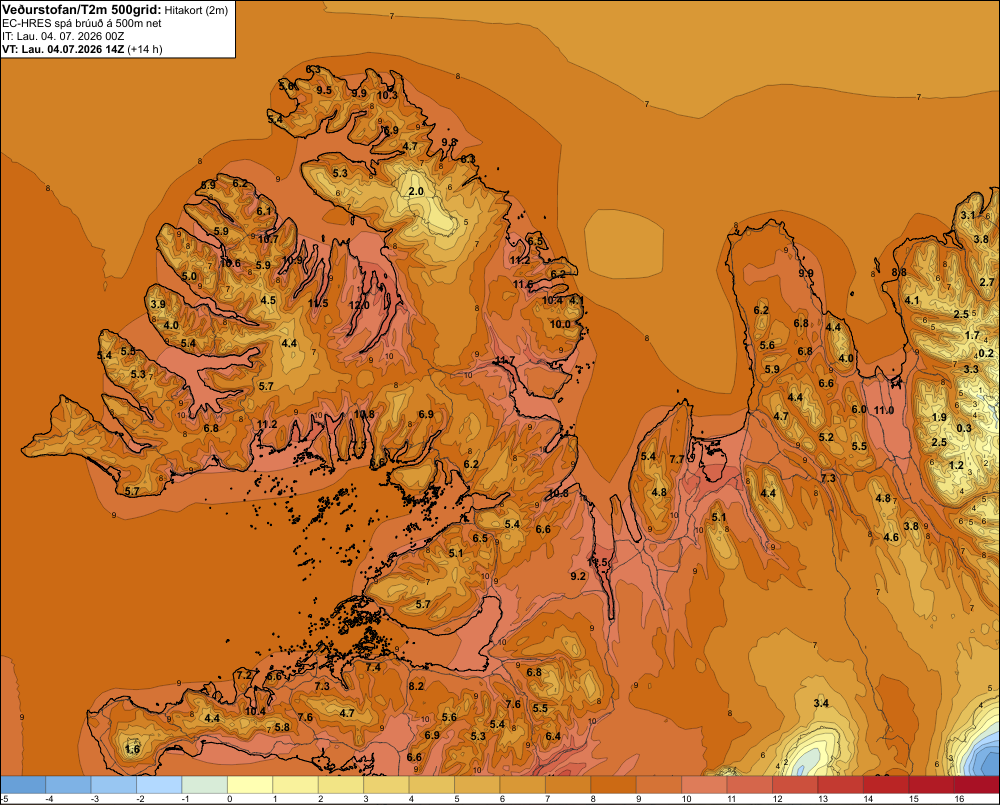
Task: Click the 0.3 temperature label in east
Action: click(x=964, y=428)
